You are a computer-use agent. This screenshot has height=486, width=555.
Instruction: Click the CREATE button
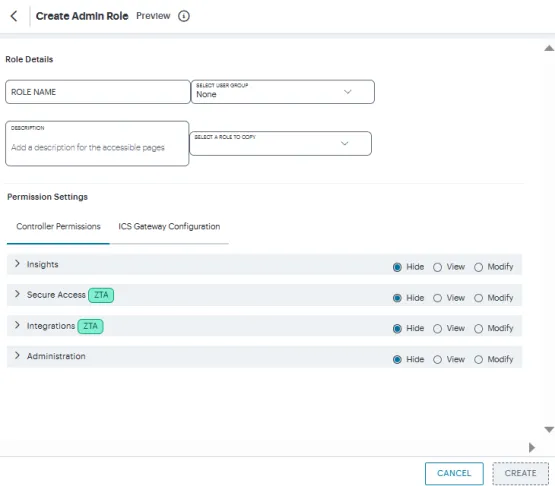coord(520,473)
